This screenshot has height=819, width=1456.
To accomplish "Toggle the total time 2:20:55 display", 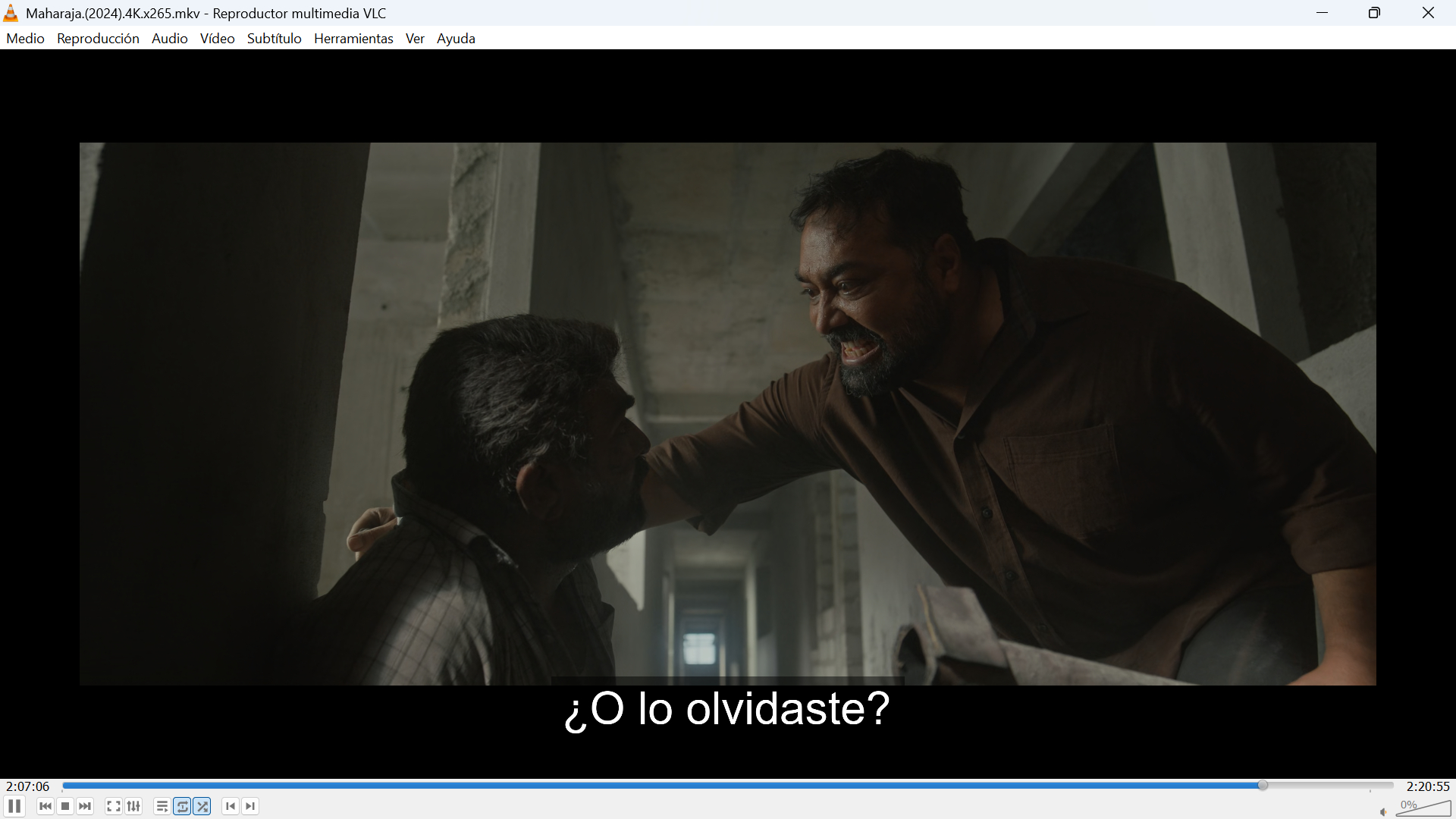I will pyautogui.click(x=1428, y=786).
